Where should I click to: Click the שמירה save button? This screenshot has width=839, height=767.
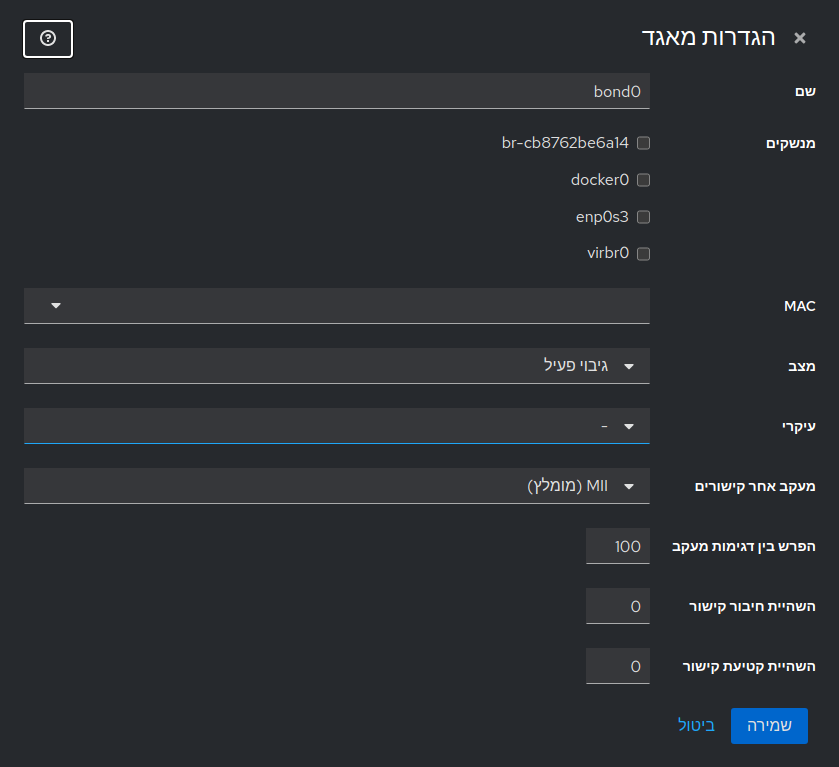[x=769, y=725]
